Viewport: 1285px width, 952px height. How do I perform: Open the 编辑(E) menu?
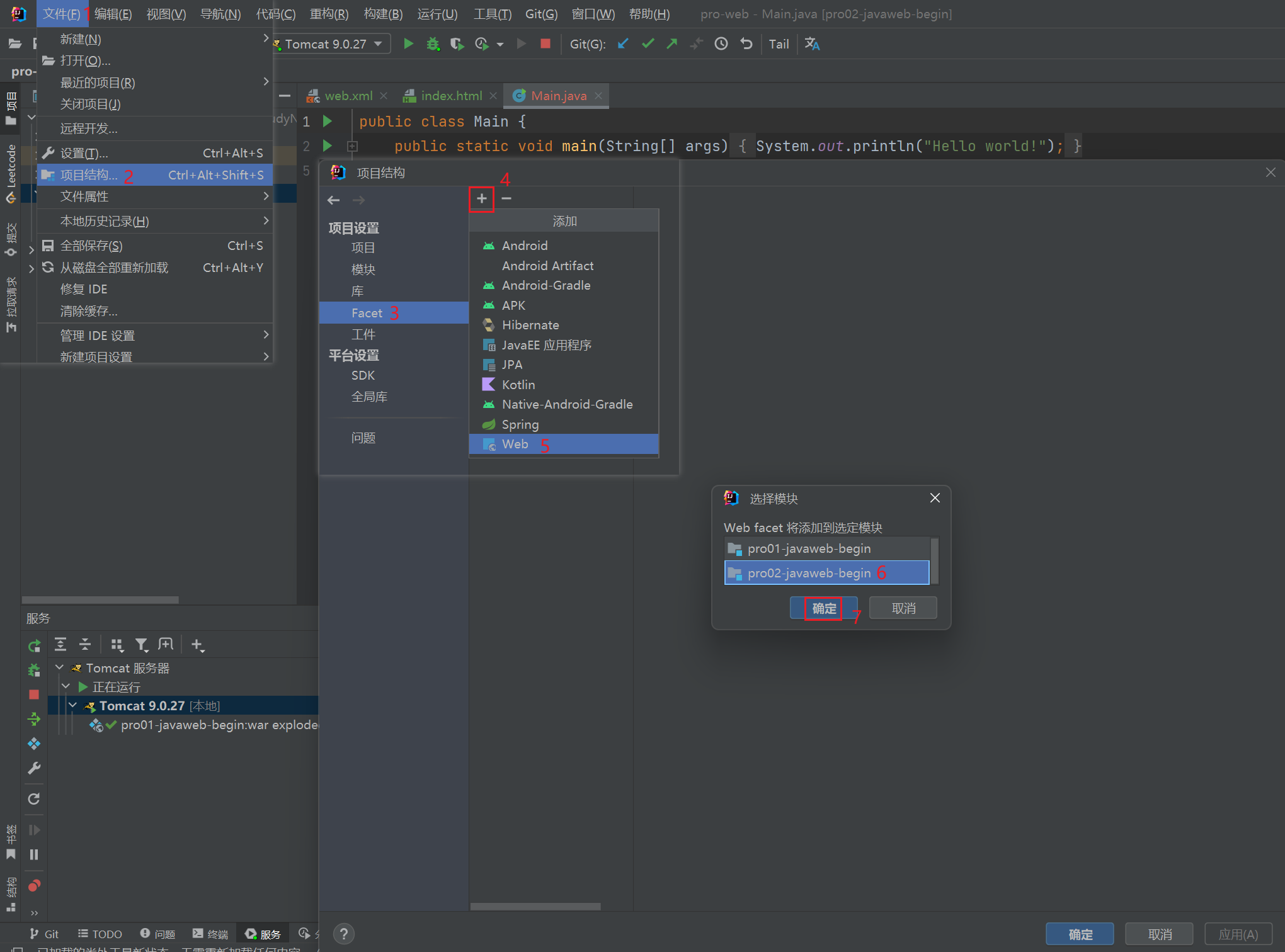[x=113, y=14]
